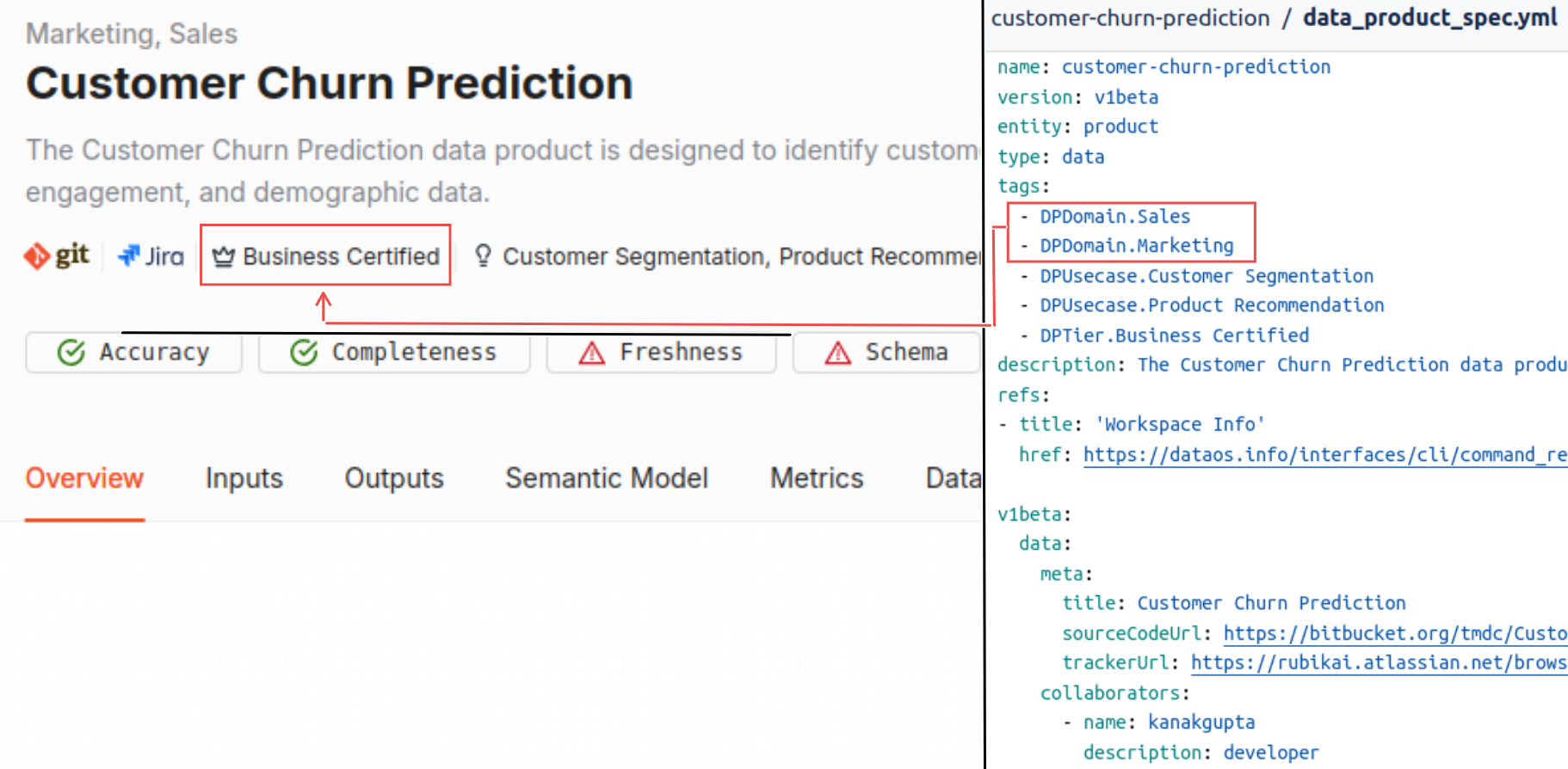The width and height of the screenshot is (1568, 769).
Task: Open the dataos.info Workspace Info href link
Action: pyautogui.click(x=1325, y=454)
